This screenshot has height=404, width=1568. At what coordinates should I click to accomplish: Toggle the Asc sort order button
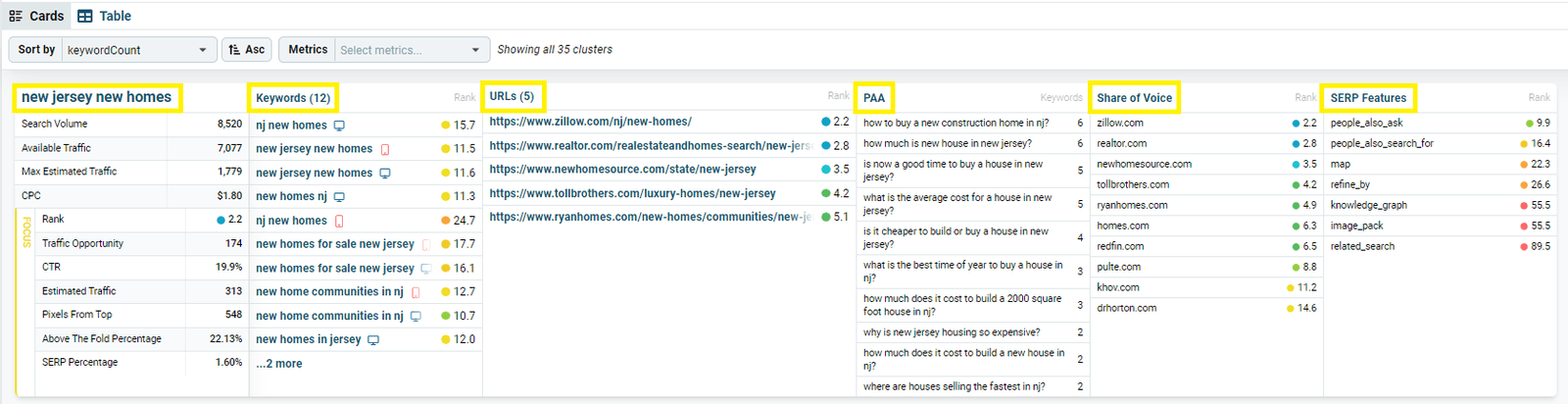tap(247, 50)
